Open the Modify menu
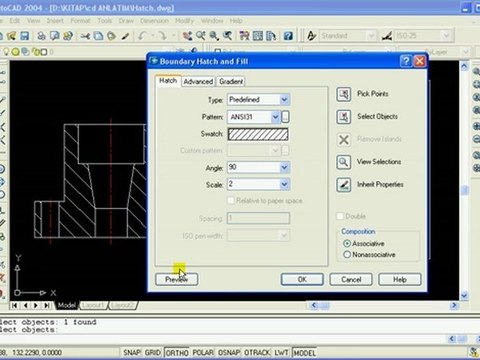Screen dimensions: 480x360 184,21
